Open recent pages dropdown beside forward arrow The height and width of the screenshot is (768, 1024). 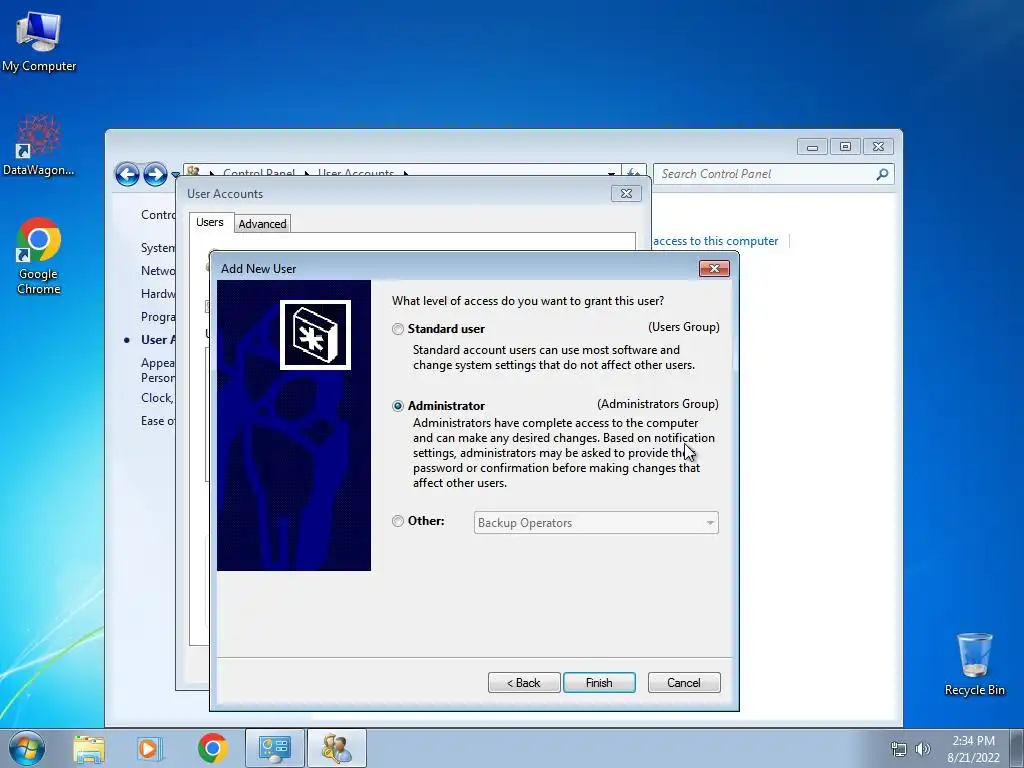[x=175, y=175]
